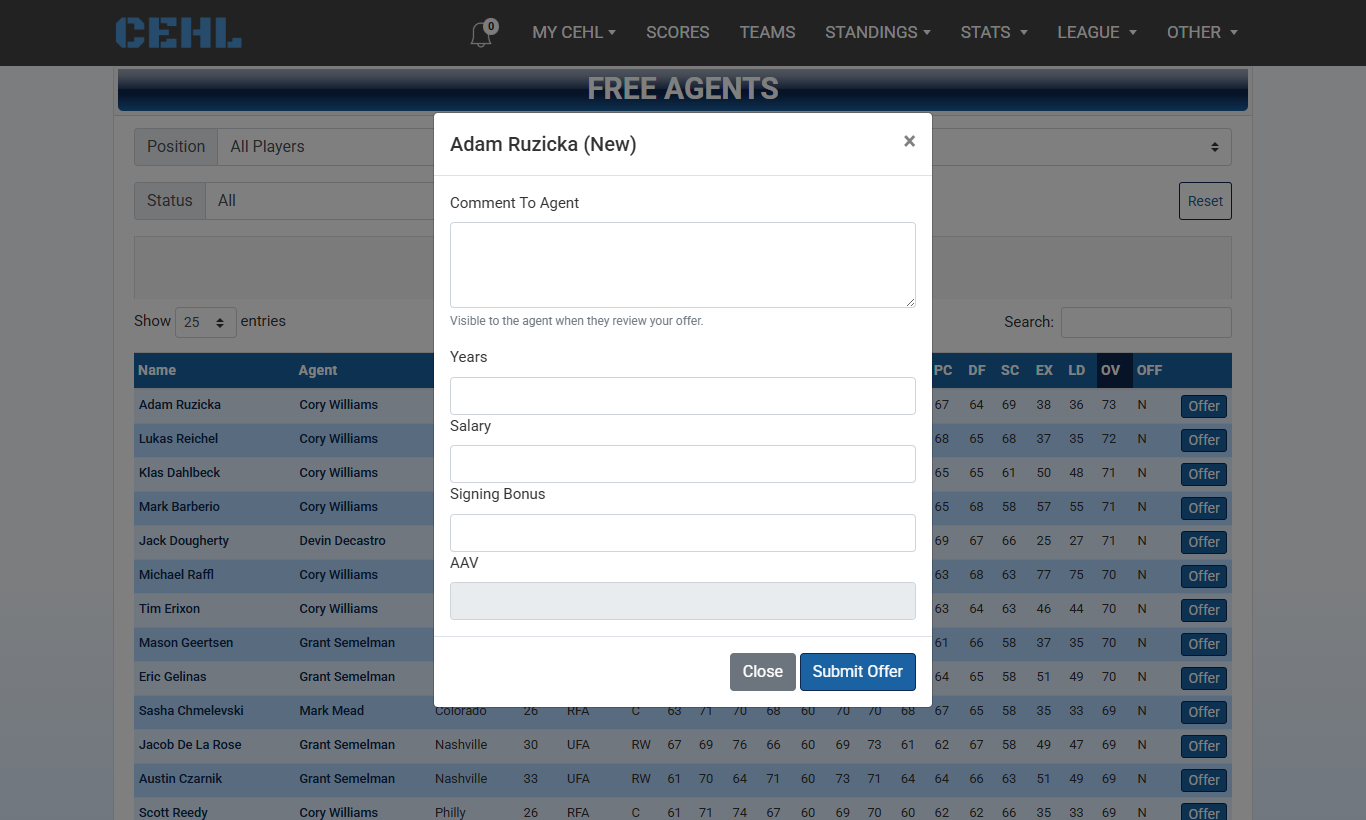Click Offer button for Mark Barberio
This screenshot has height=820, width=1366.
click(x=1204, y=508)
